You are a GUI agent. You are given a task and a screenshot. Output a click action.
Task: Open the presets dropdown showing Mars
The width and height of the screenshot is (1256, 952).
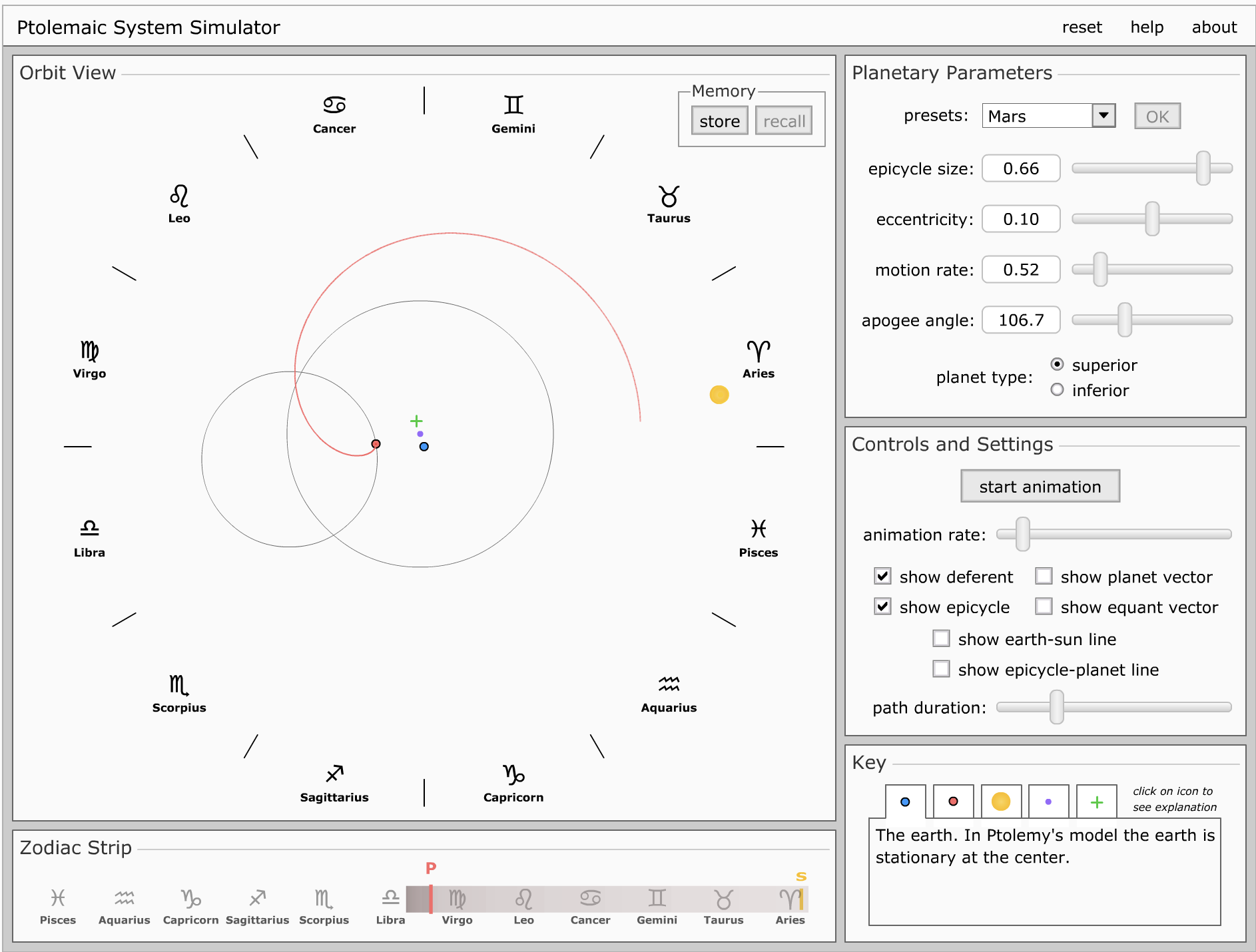(x=1048, y=116)
